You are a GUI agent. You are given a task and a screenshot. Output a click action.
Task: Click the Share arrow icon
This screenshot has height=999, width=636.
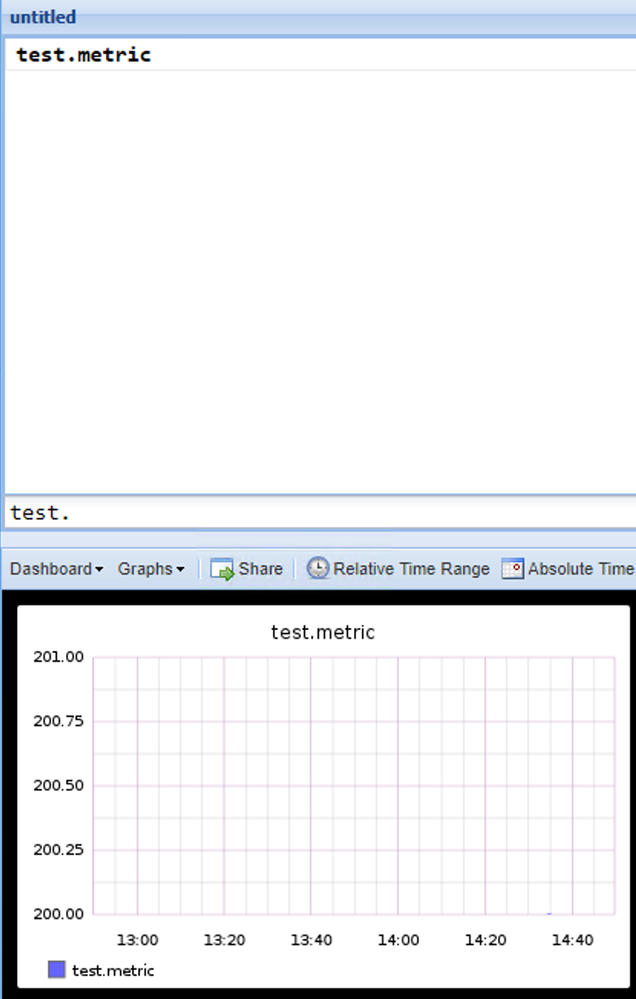[222, 569]
